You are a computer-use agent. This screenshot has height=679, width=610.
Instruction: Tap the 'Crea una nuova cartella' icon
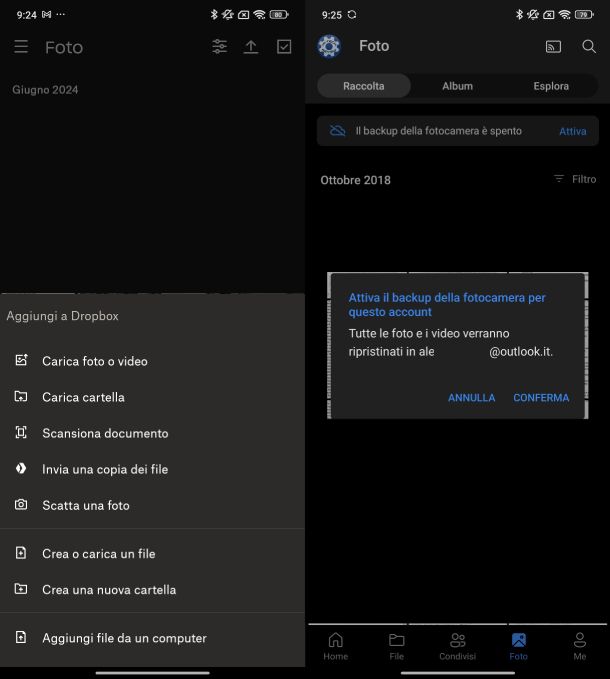point(21,588)
